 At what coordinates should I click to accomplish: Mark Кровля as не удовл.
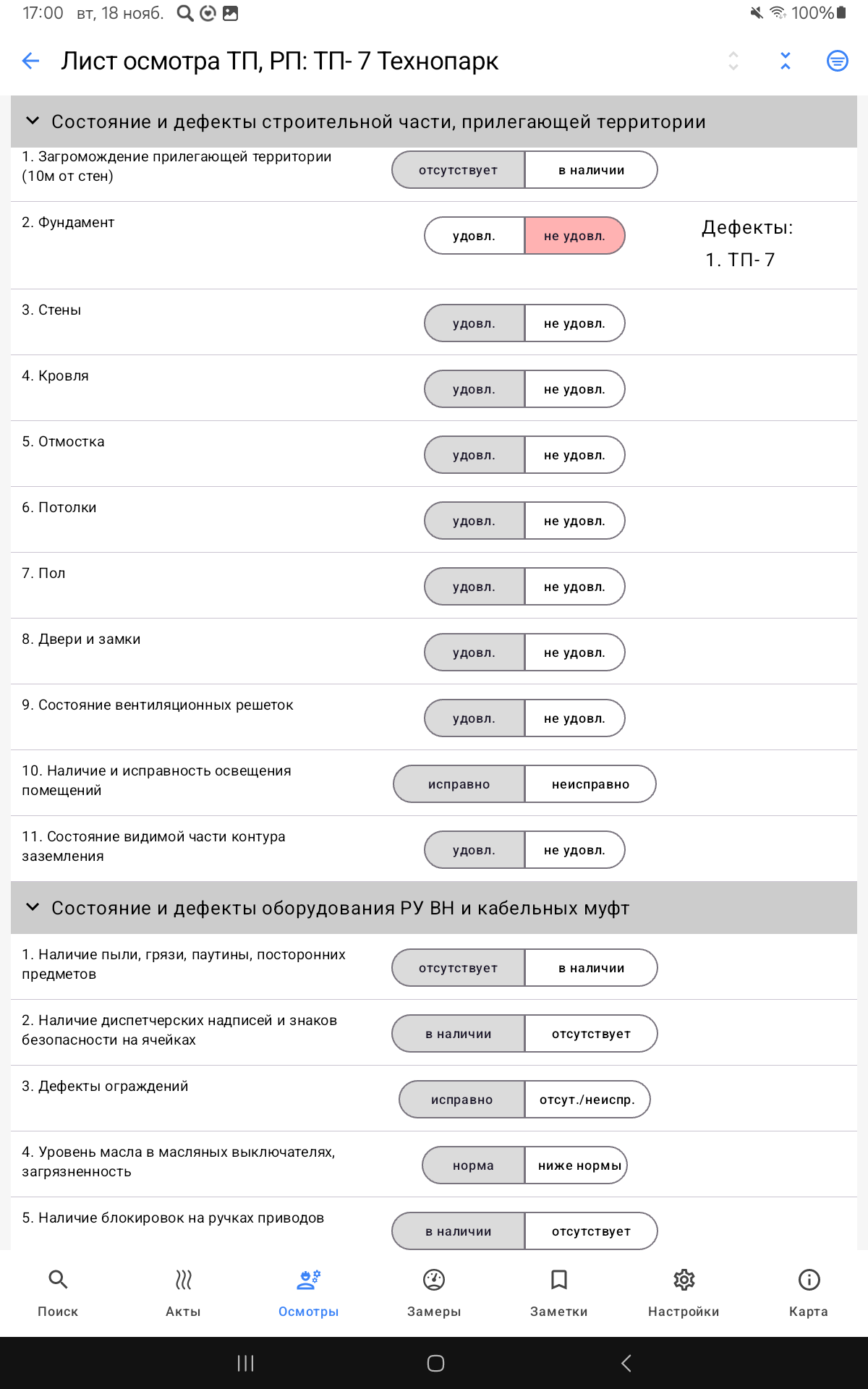(x=574, y=389)
